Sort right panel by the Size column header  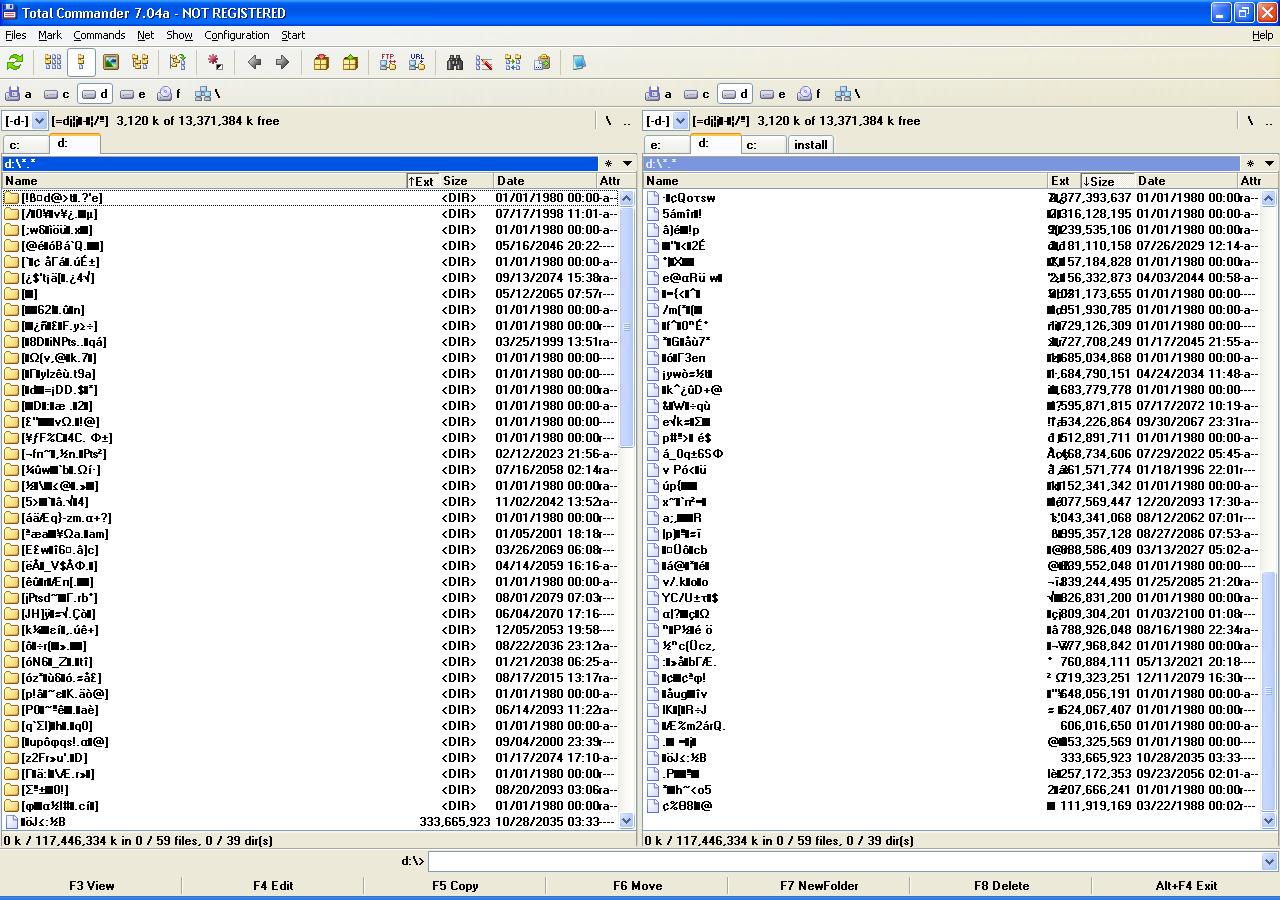tap(1107, 181)
